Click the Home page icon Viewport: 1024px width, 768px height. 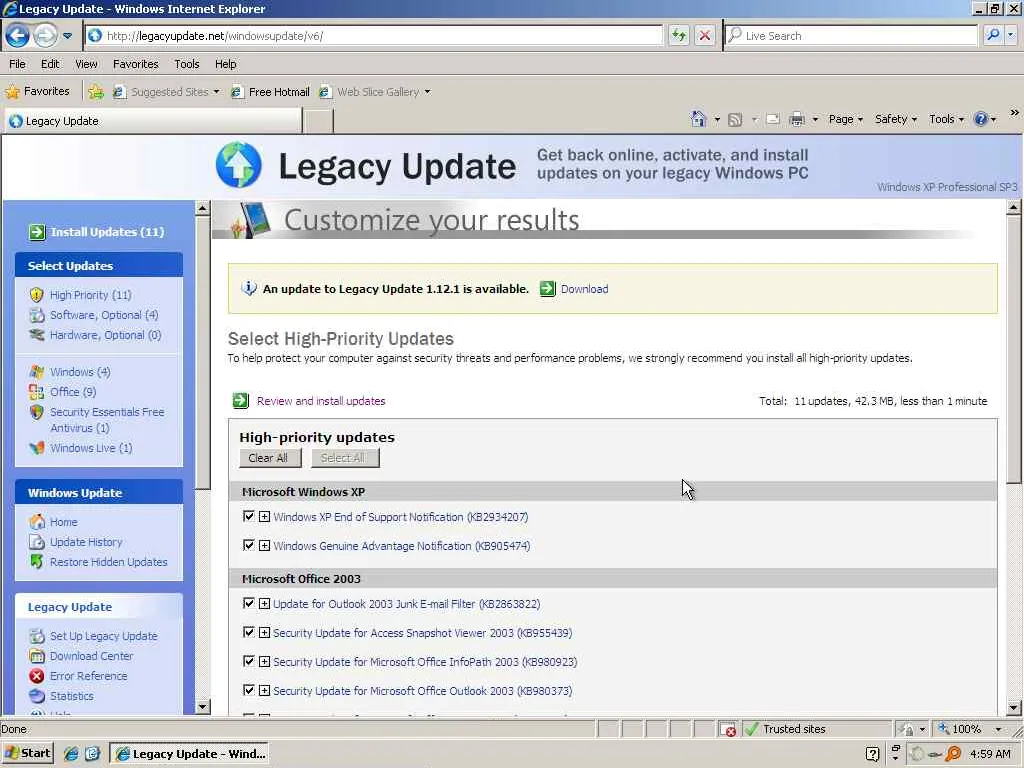click(698, 119)
